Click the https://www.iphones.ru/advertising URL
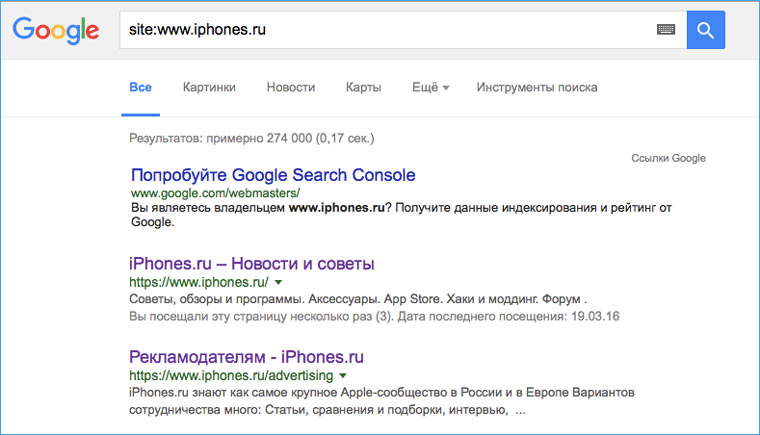 click(x=231, y=374)
